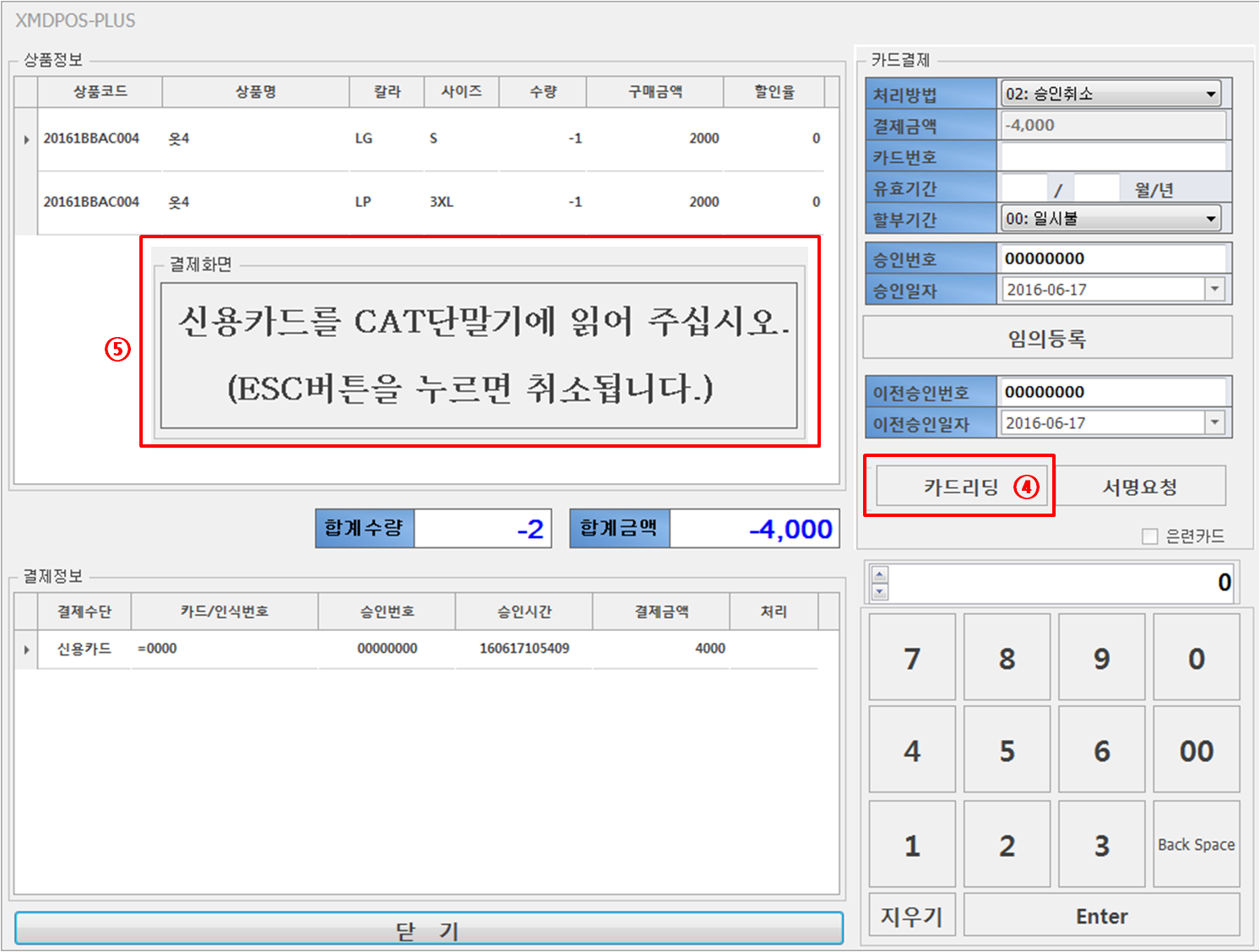Click the 지우기 clear button
This screenshot has width=1260, height=952.
coord(912,916)
